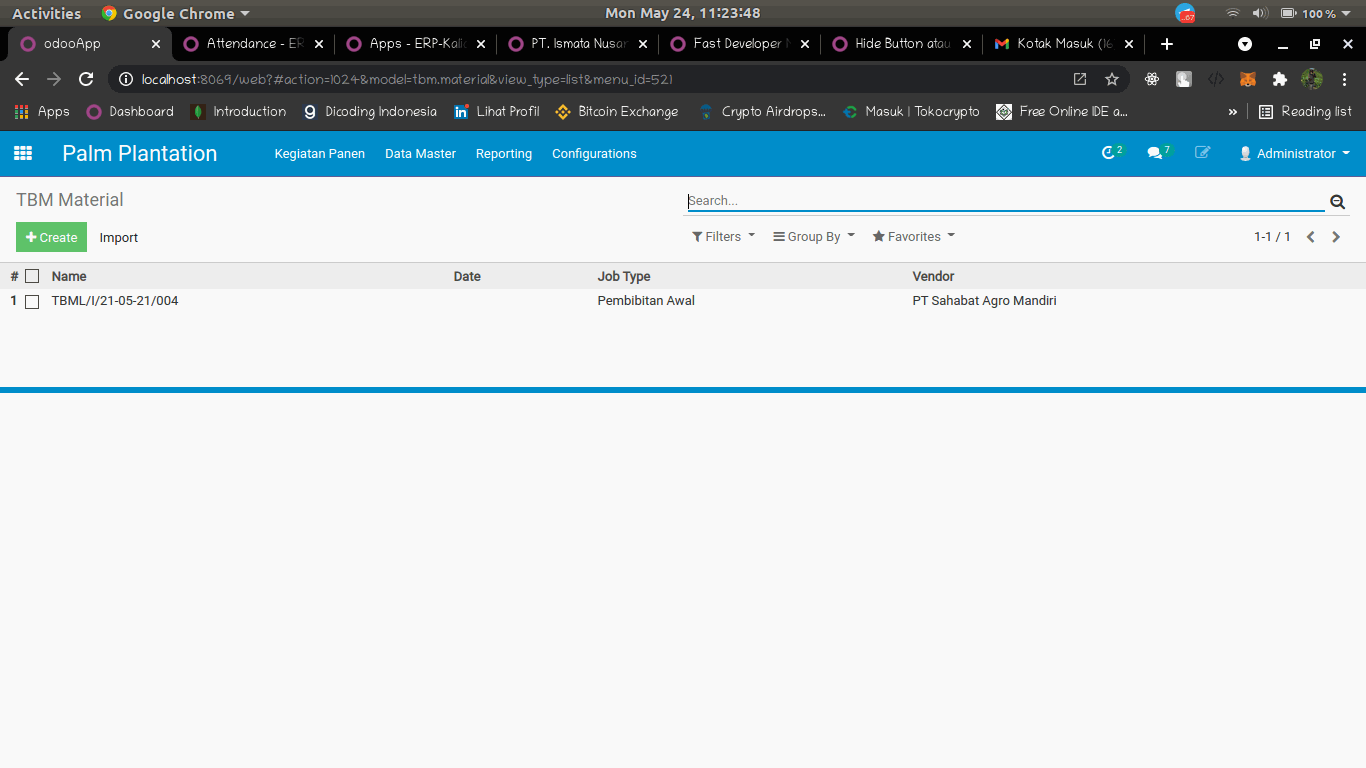Open the Favorites dropdown
This screenshot has width=1366, height=768.
click(913, 237)
